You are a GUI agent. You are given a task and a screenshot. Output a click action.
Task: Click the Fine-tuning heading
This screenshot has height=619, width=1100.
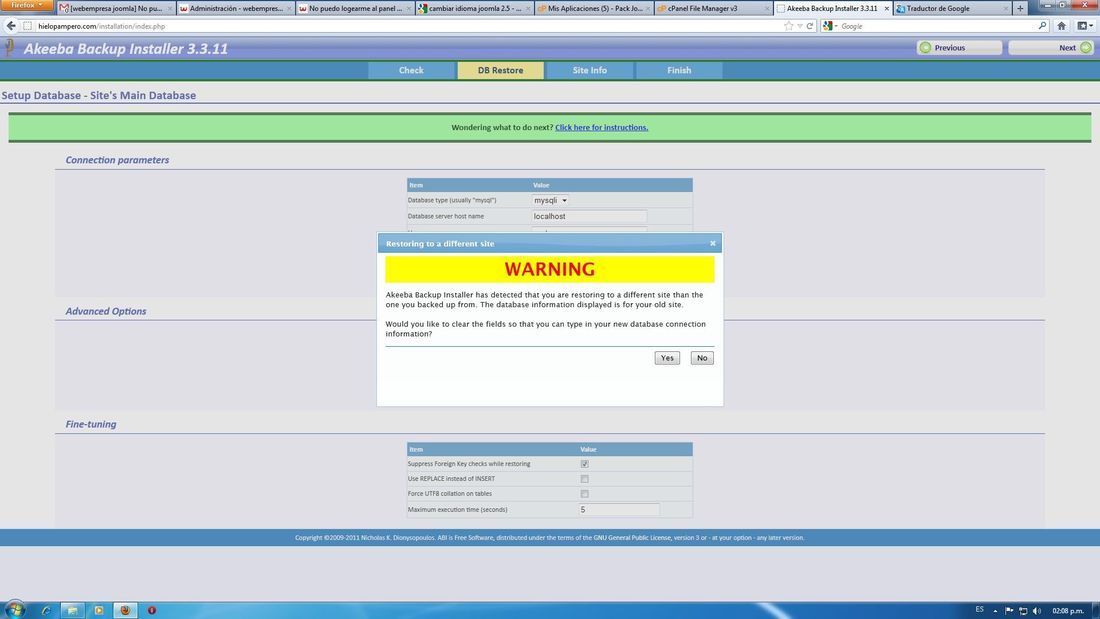(90, 424)
